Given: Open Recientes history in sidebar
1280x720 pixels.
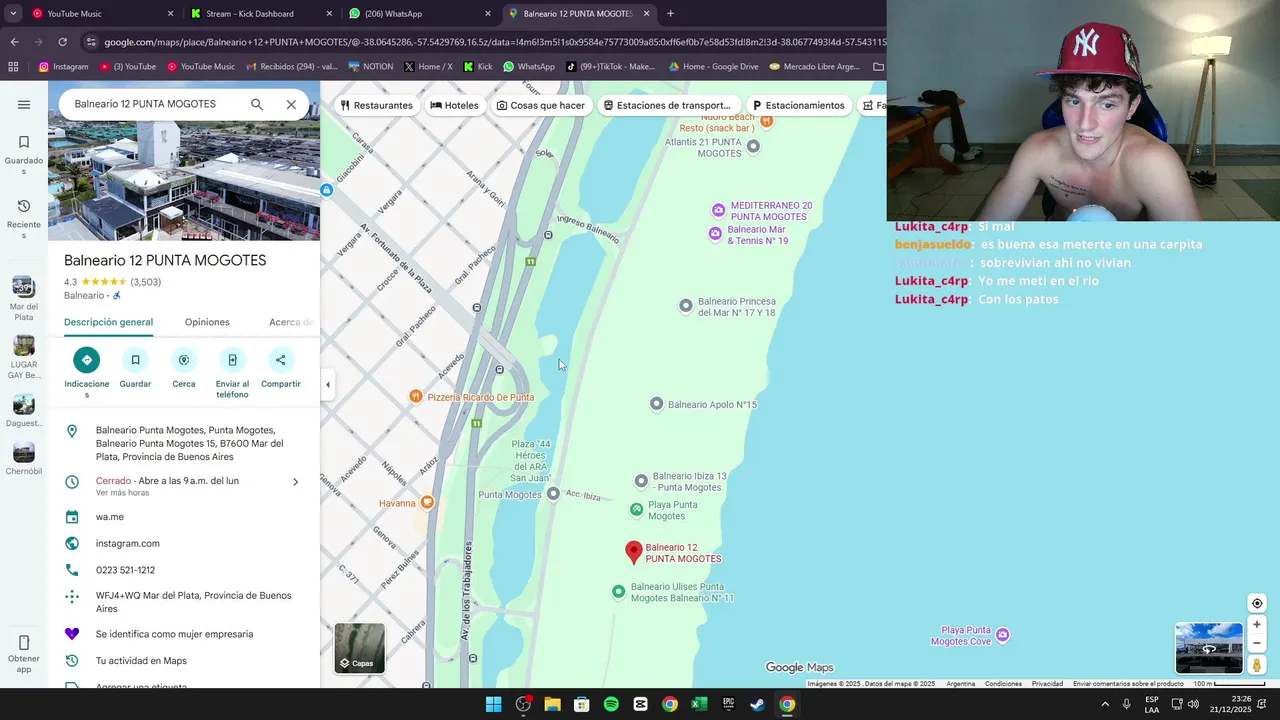Looking at the screenshot, I should point(24,218).
